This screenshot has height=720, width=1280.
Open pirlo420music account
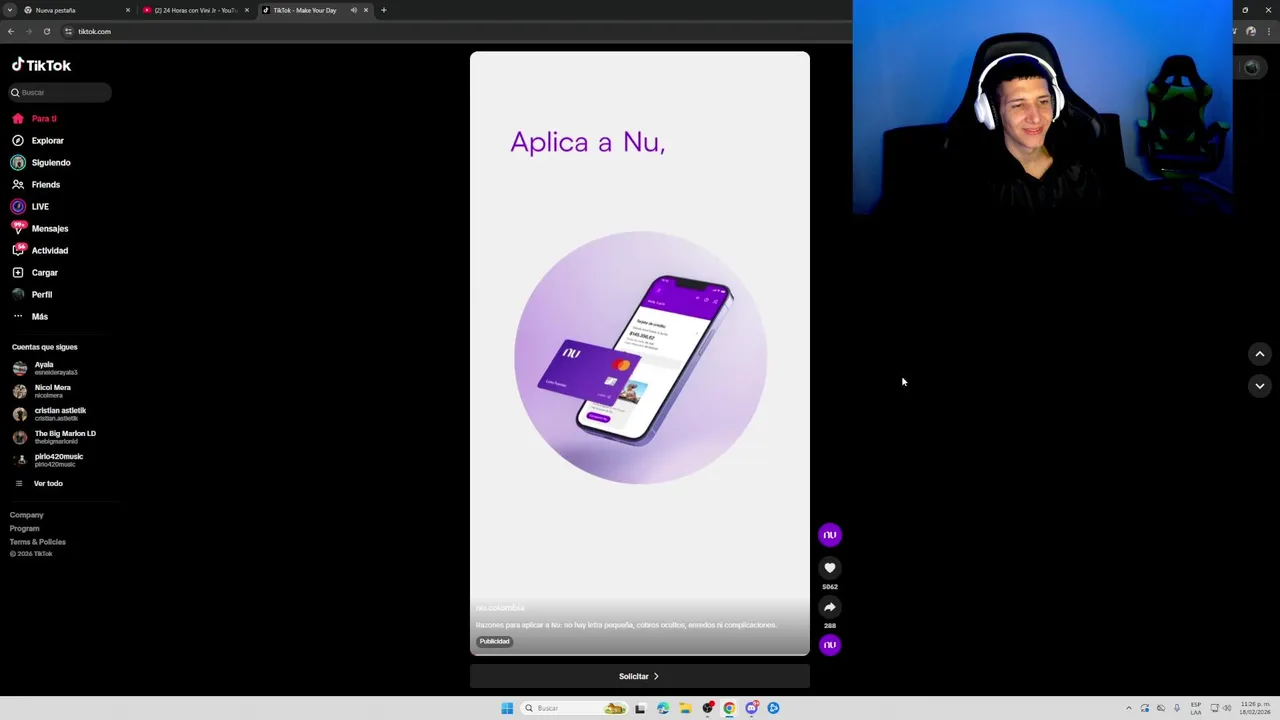coord(48,460)
